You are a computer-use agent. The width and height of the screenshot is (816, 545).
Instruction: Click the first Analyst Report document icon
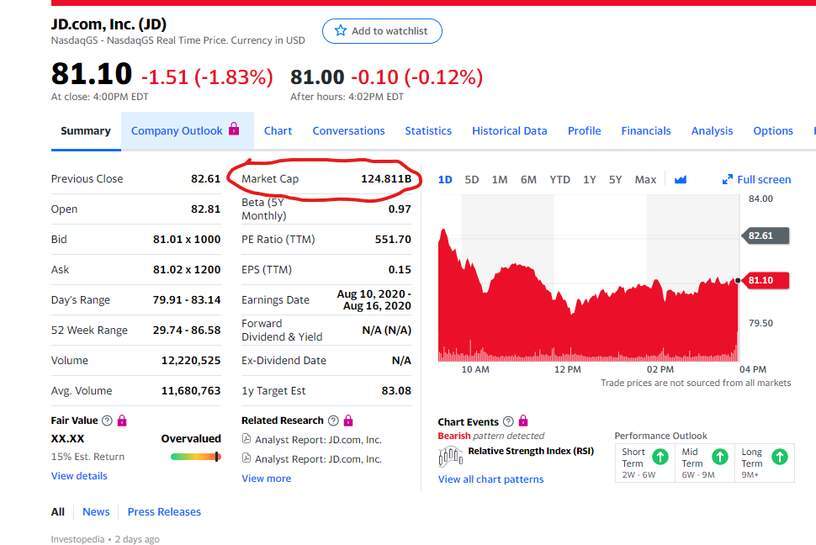click(247, 439)
